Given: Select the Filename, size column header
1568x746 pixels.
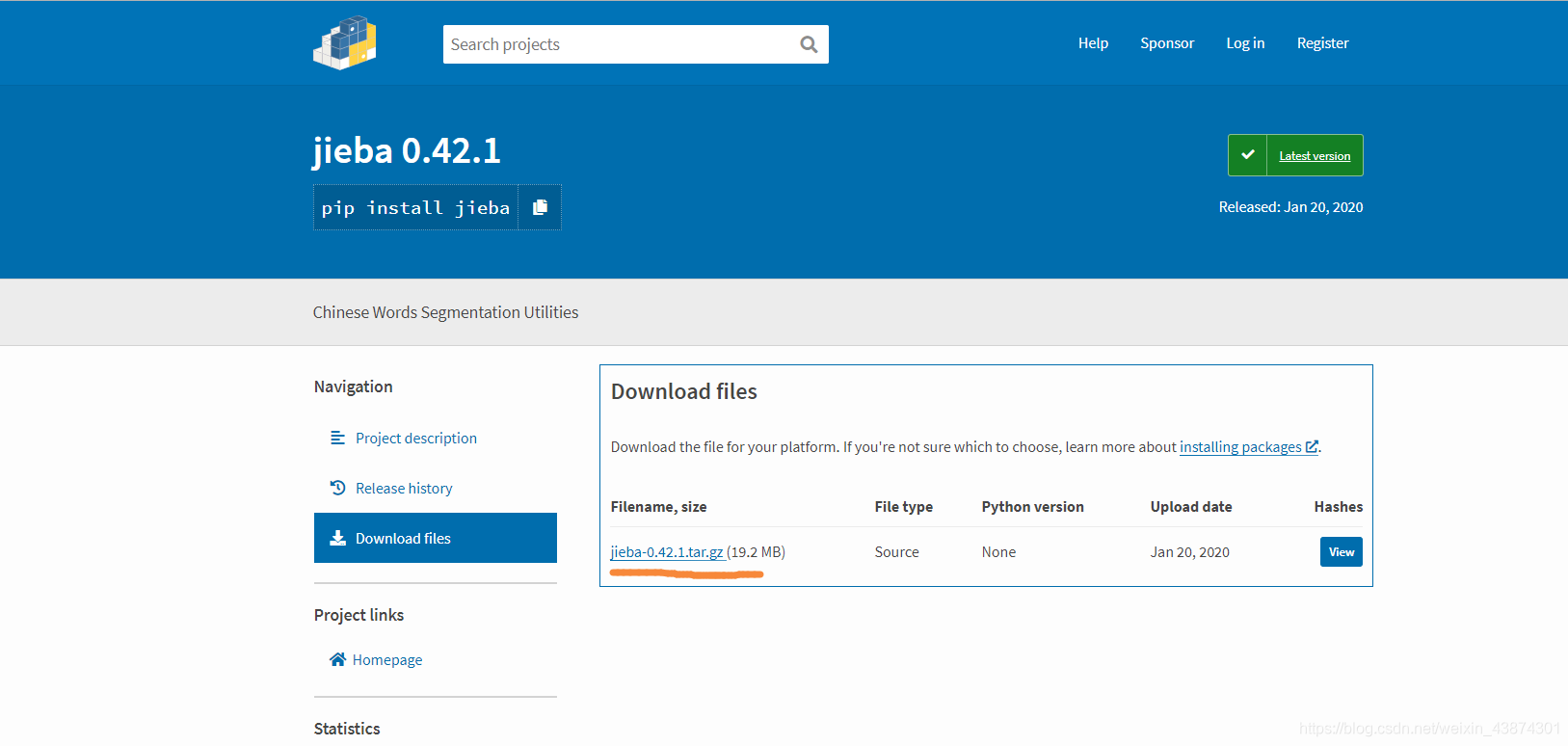Looking at the screenshot, I should 659,507.
